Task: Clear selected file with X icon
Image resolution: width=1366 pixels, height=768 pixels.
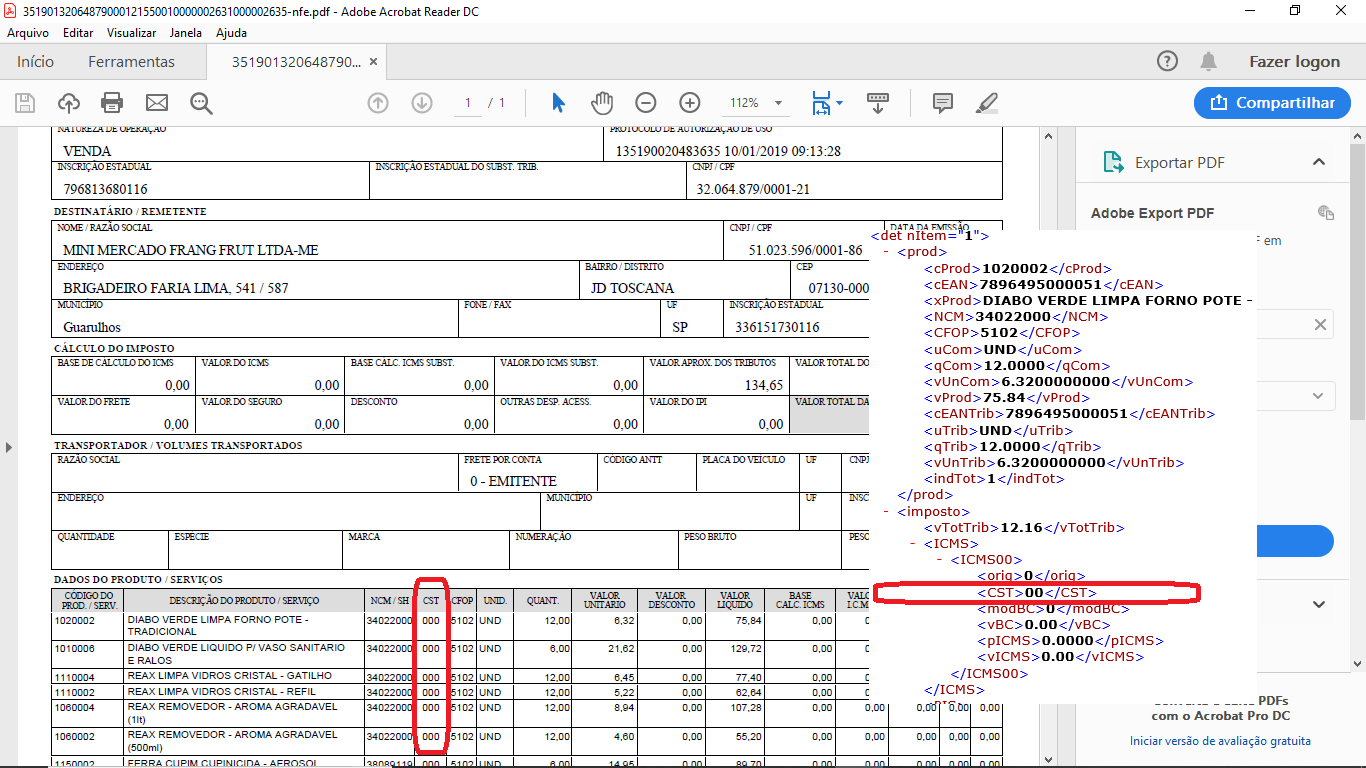Action: [1320, 324]
